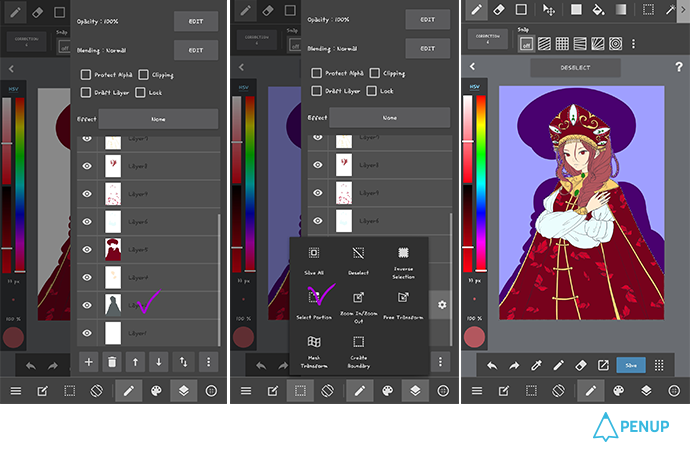Click back chevron in right panel
Image resolution: width=690 pixels, height=452 pixels.
472,66
